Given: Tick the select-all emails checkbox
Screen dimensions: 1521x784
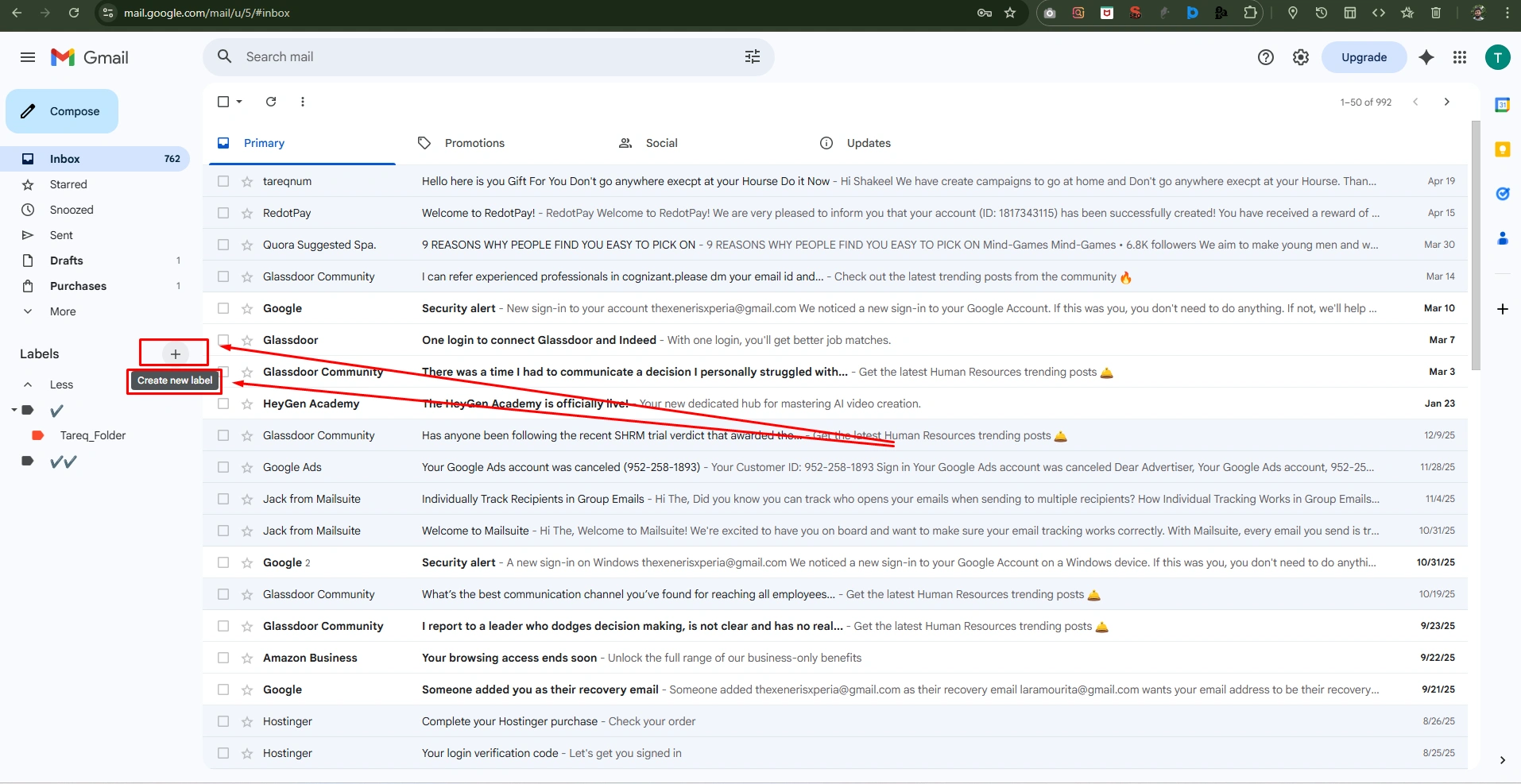Looking at the screenshot, I should [223, 102].
